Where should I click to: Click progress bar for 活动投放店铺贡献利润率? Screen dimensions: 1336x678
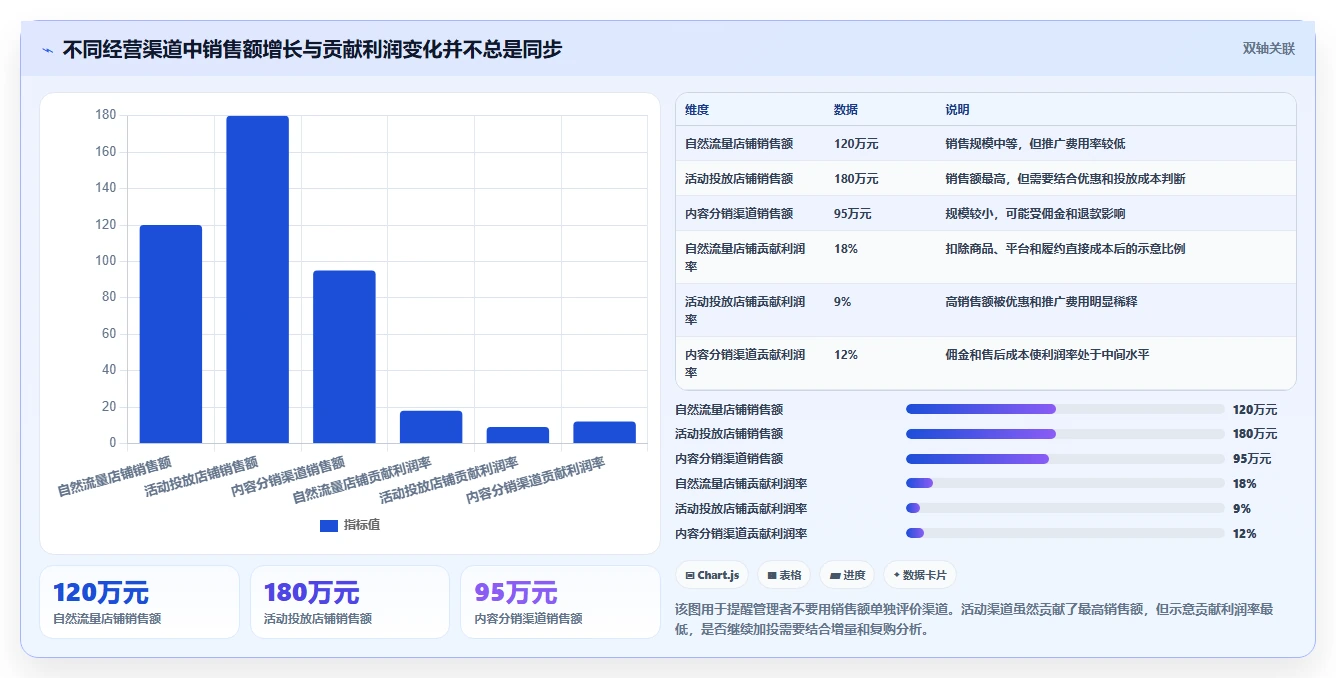coord(1065,508)
